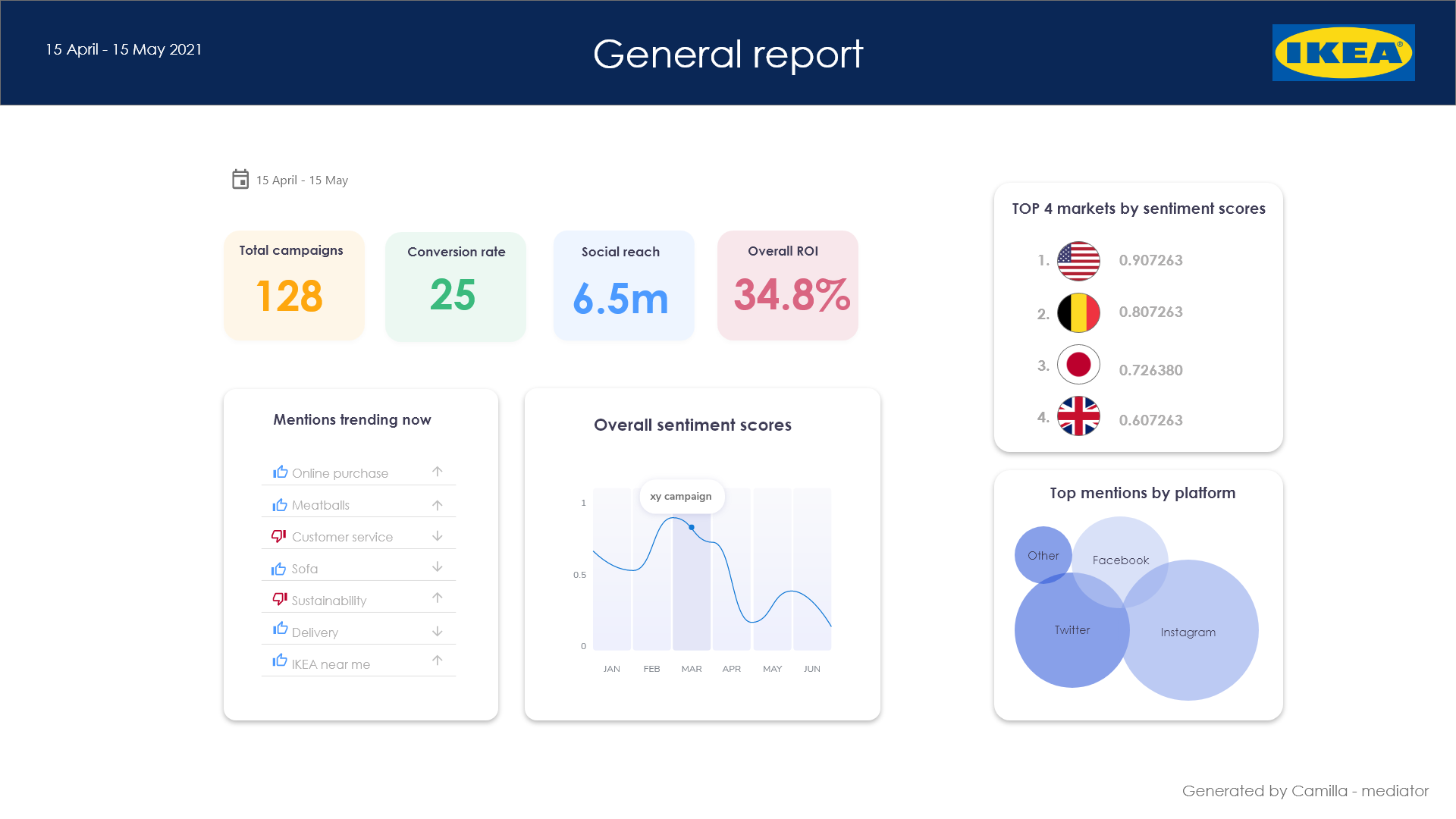Viewport: 1456px width, 819px height.
Task: Click the Belgium flag icon
Action: click(1078, 312)
